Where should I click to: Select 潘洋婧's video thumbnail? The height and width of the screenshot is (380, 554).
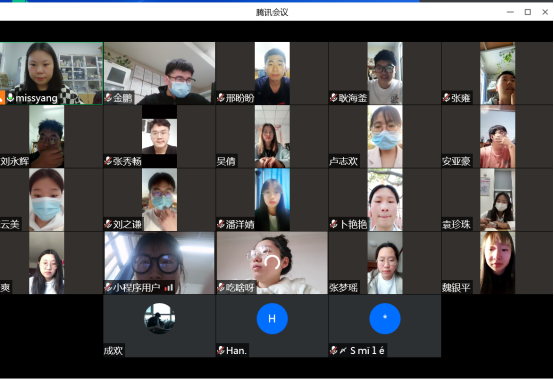click(272, 200)
